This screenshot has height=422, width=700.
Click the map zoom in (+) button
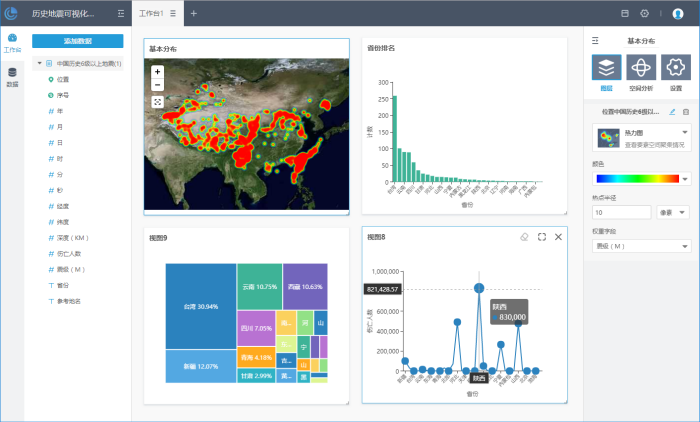158,72
